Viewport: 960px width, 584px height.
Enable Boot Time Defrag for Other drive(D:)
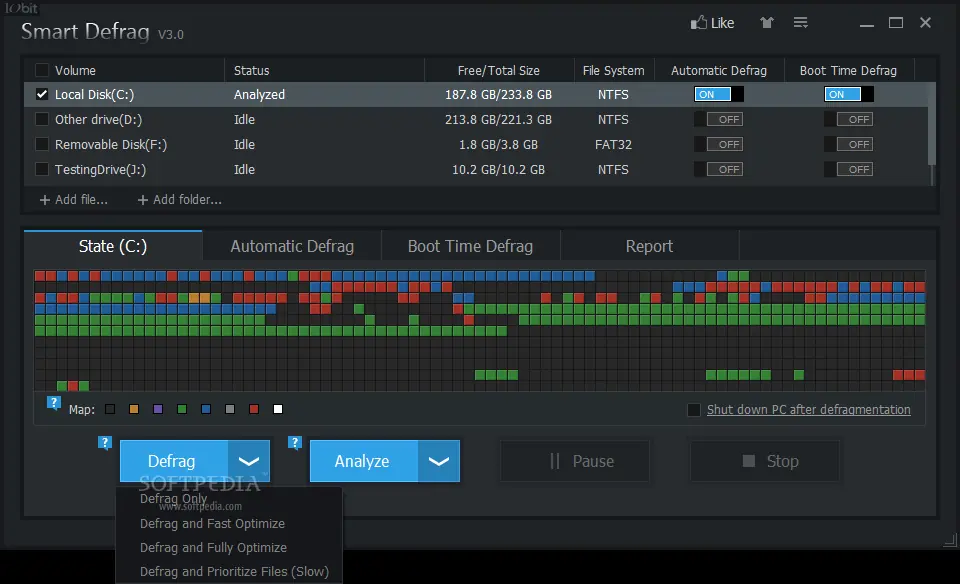pyautogui.click(x=849, y=119)
